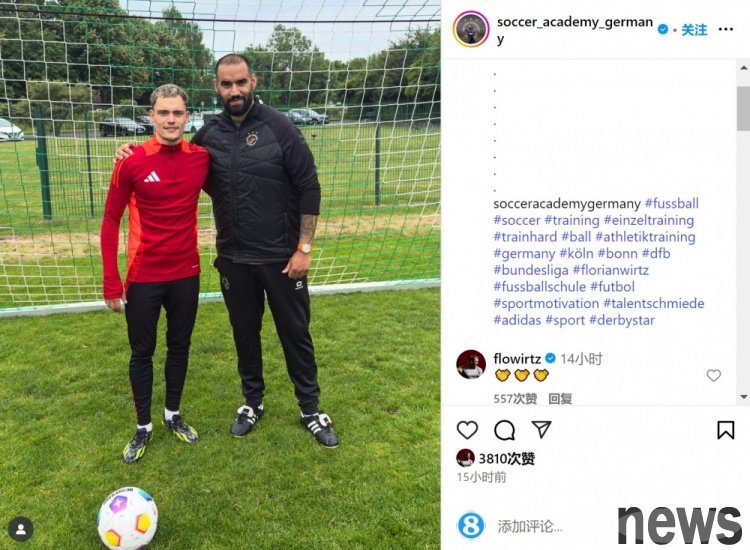The height and width of the screenshot is (550, 750).
Task: Open emoji picker beside comment field
Action: [x=471, y=525]
